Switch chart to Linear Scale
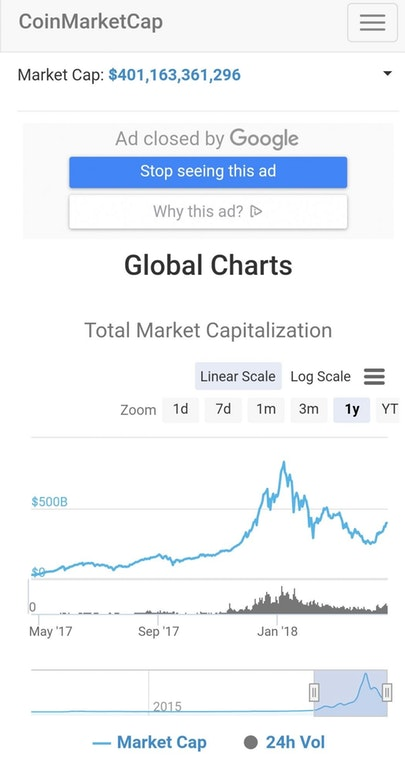The width and height of the screenshot is (405, 767). pos(238,376)
